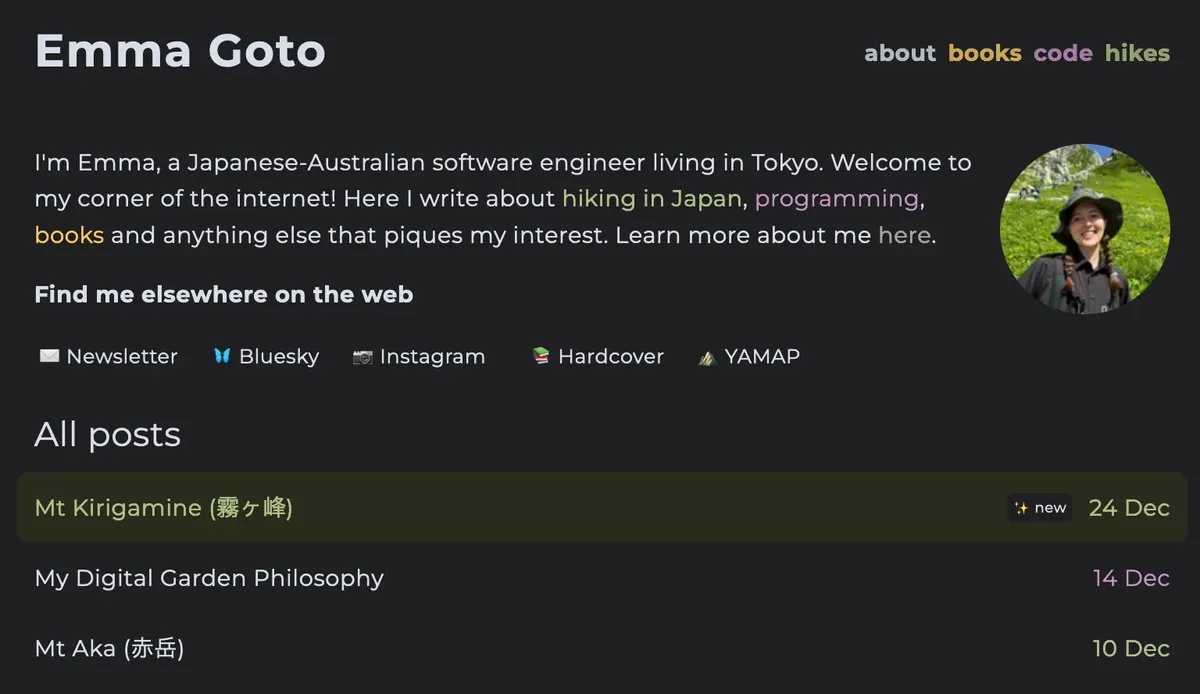Read the My Digital Garden Philosophy post

tap(209, 578)
